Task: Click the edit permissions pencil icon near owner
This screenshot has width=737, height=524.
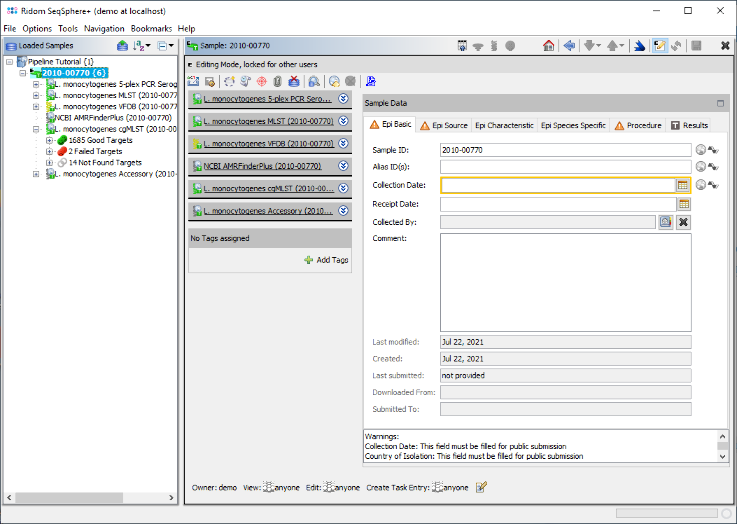Action: (x=481, y=487)
